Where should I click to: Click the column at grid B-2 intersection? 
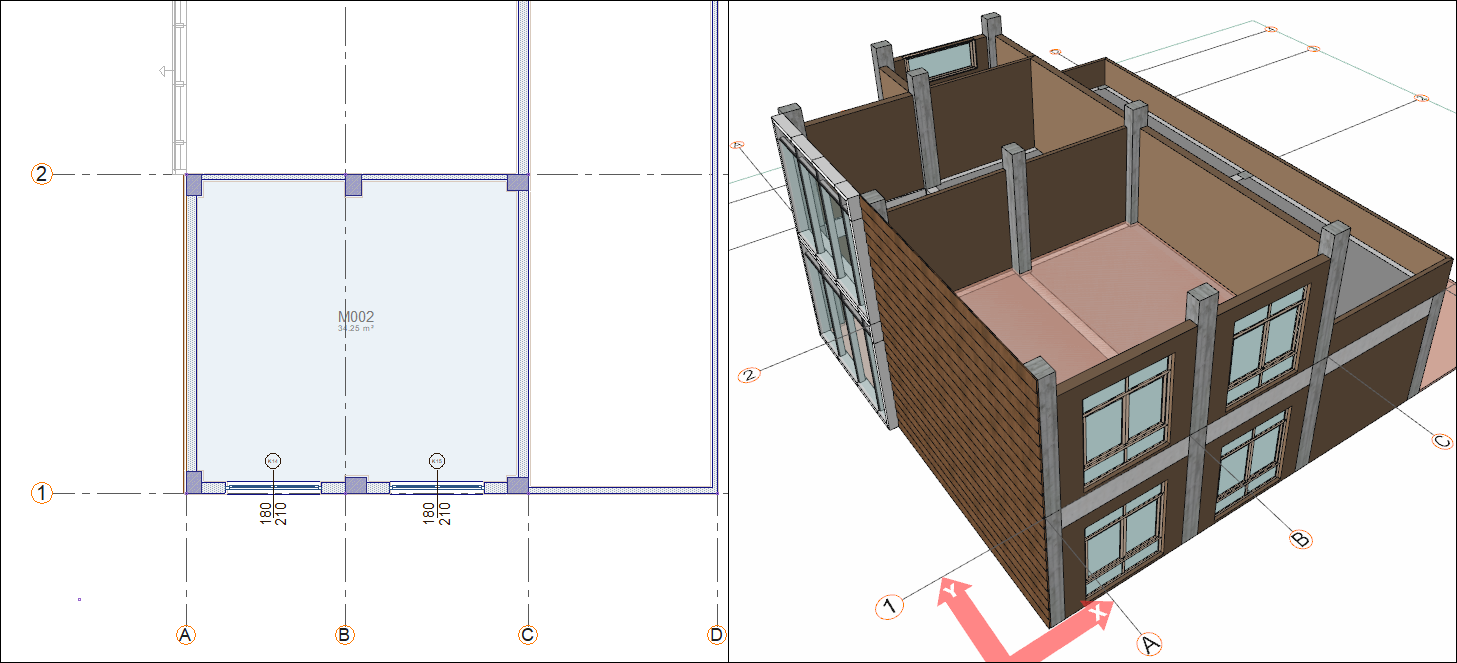click(x=352, y=184)
